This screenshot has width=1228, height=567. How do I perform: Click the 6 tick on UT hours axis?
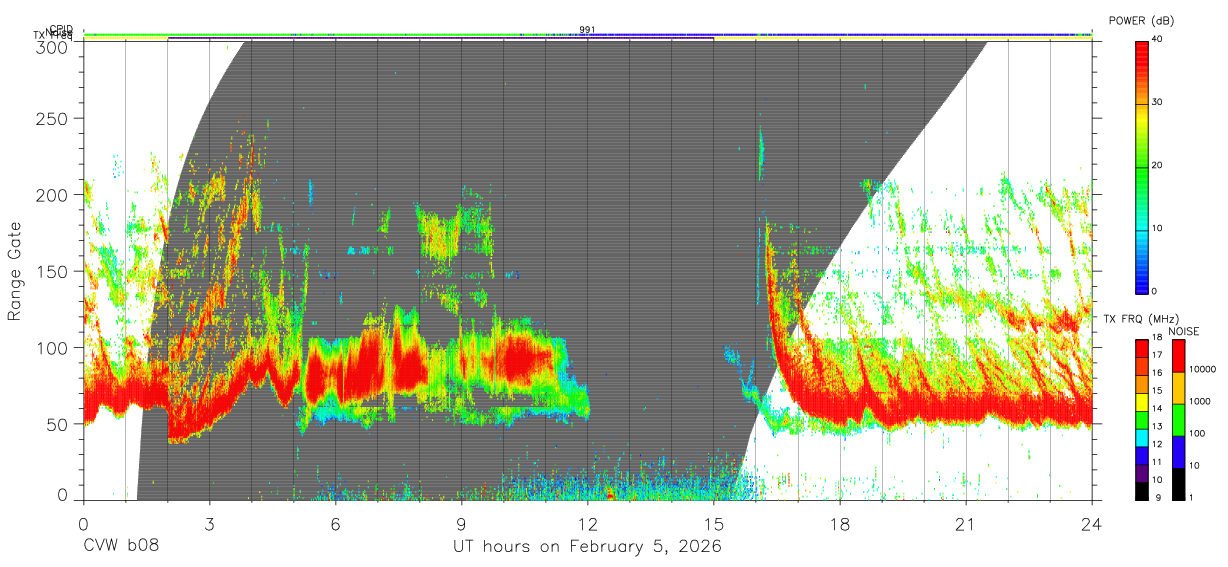[x=335, y=524]
